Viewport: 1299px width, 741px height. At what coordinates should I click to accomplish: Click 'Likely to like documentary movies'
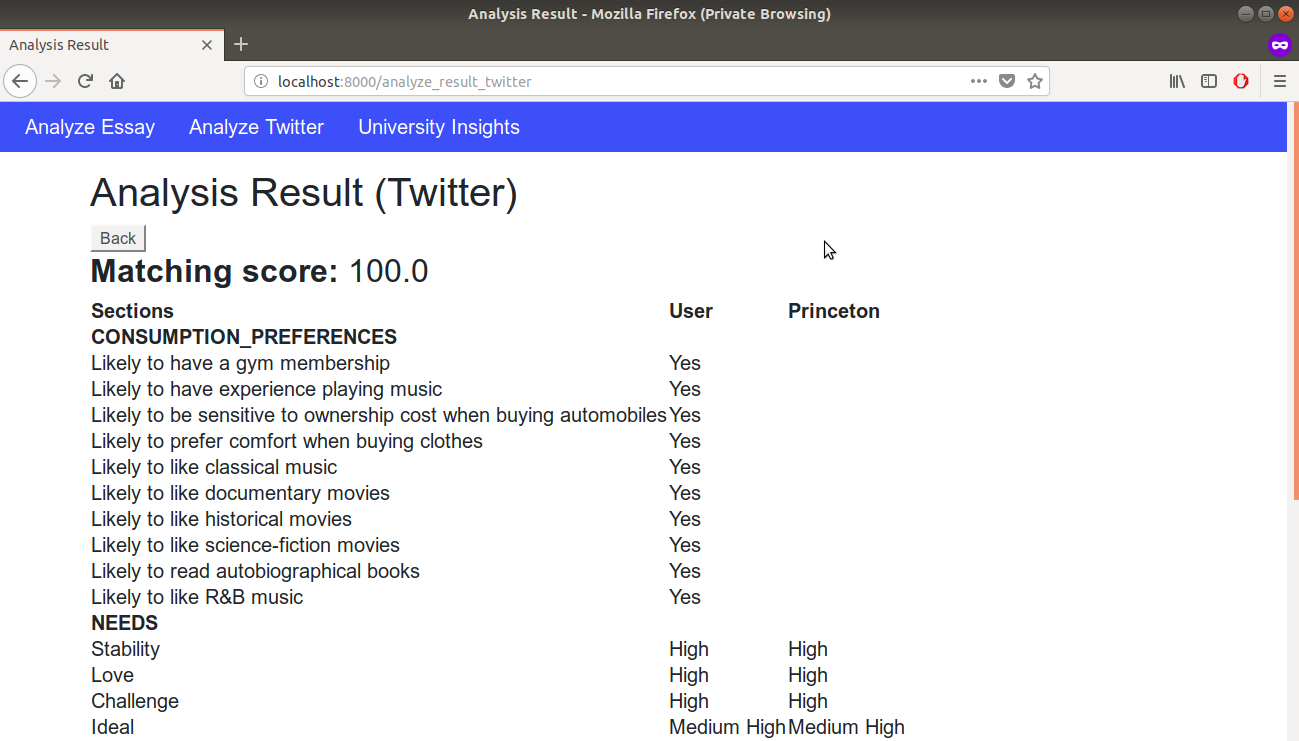pos(240,493)
